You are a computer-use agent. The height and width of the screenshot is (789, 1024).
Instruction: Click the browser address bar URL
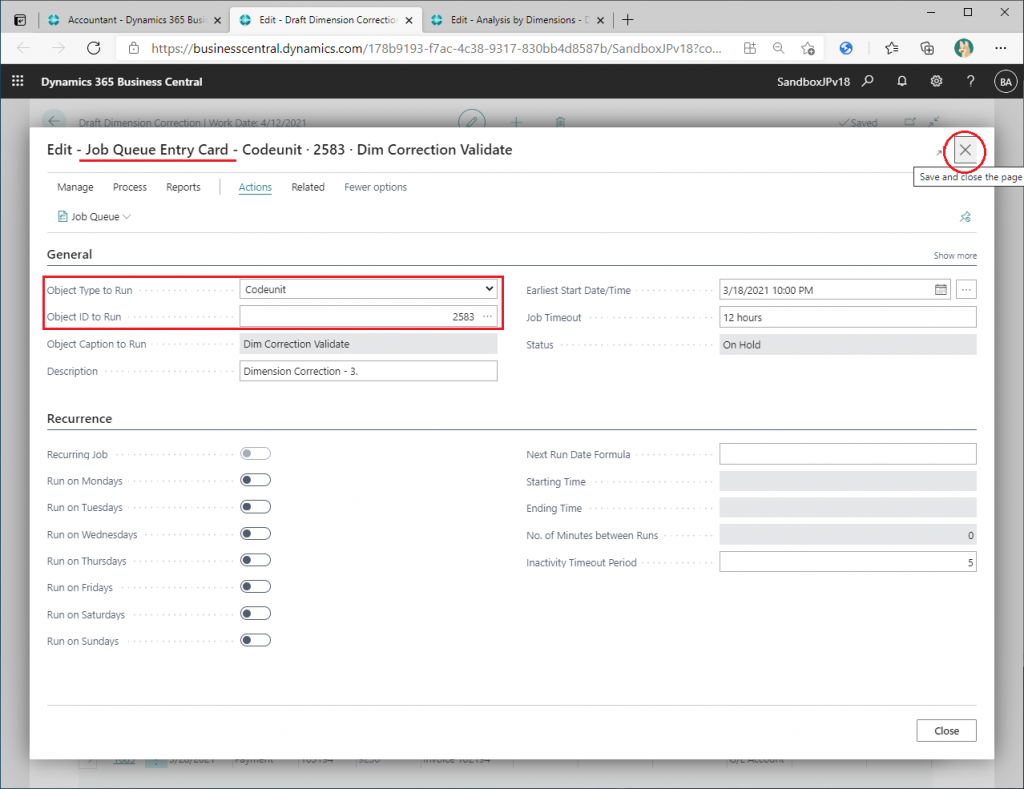click(436, 48)
